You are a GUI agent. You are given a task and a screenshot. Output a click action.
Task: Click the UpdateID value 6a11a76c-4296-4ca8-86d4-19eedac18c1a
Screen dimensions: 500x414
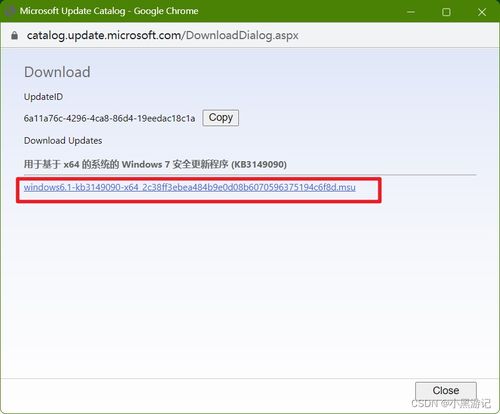(x=109, y=118)
